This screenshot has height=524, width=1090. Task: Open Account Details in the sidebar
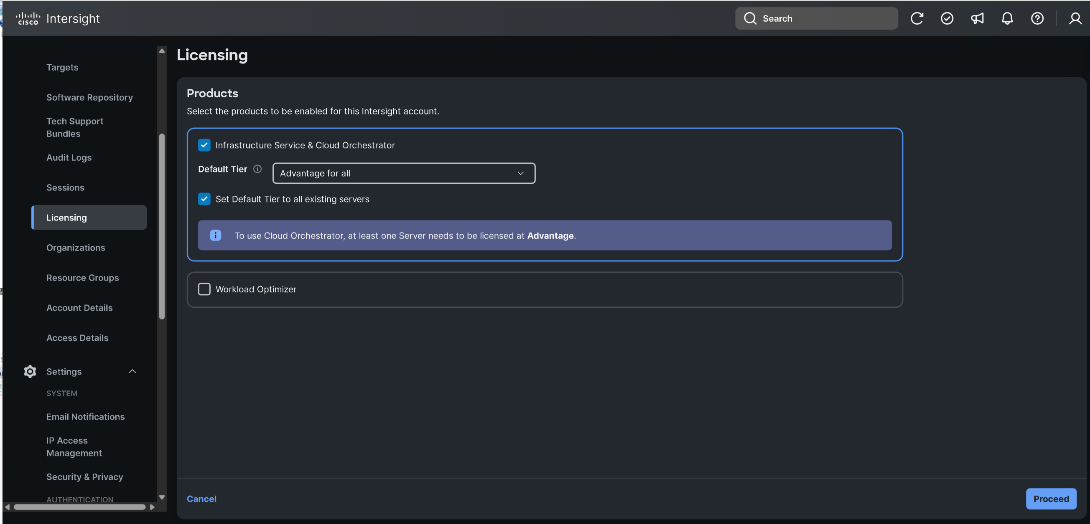(79, 308)
